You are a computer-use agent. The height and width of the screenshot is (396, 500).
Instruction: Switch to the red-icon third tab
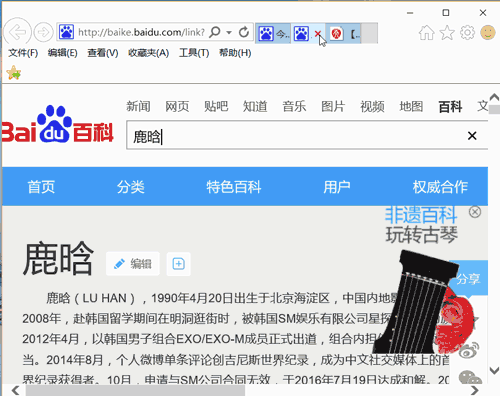343,33
